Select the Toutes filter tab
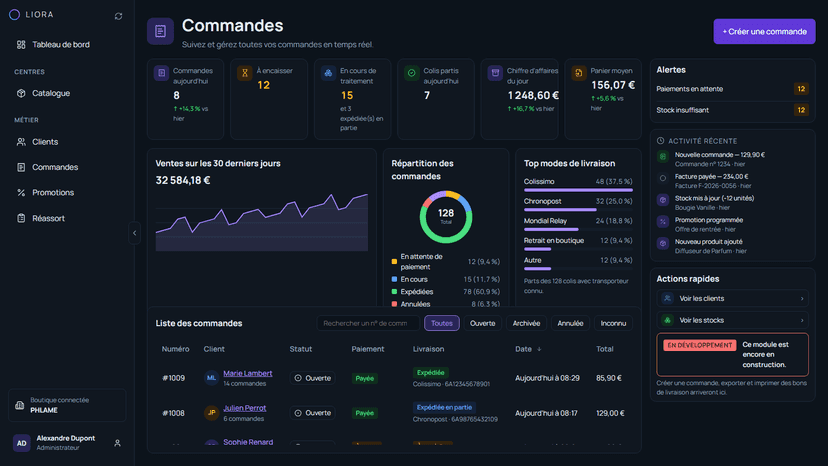The height and width of the screenshot is (466, 828). [x=441, y=323]
